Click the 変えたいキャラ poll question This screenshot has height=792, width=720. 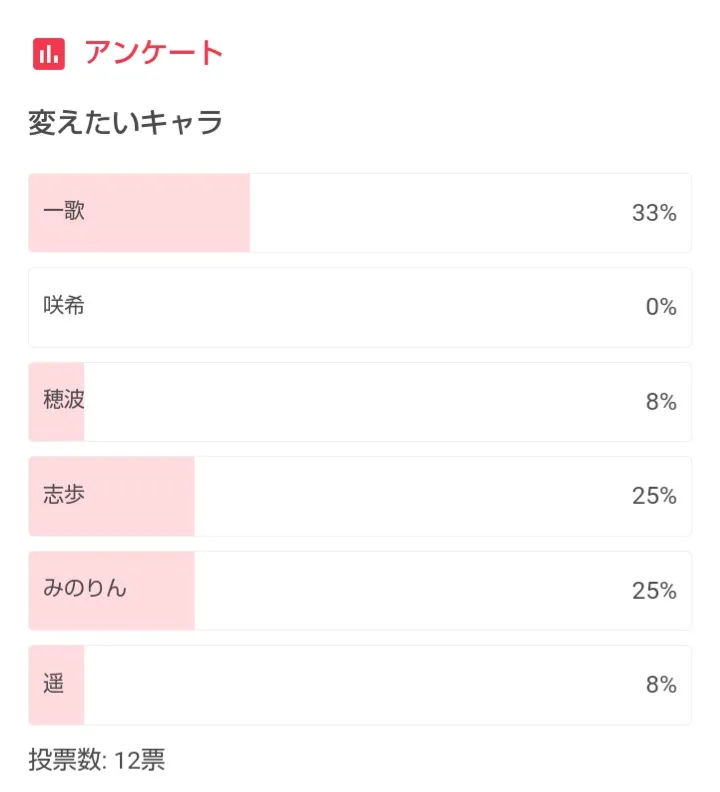(x=125, y=123)
